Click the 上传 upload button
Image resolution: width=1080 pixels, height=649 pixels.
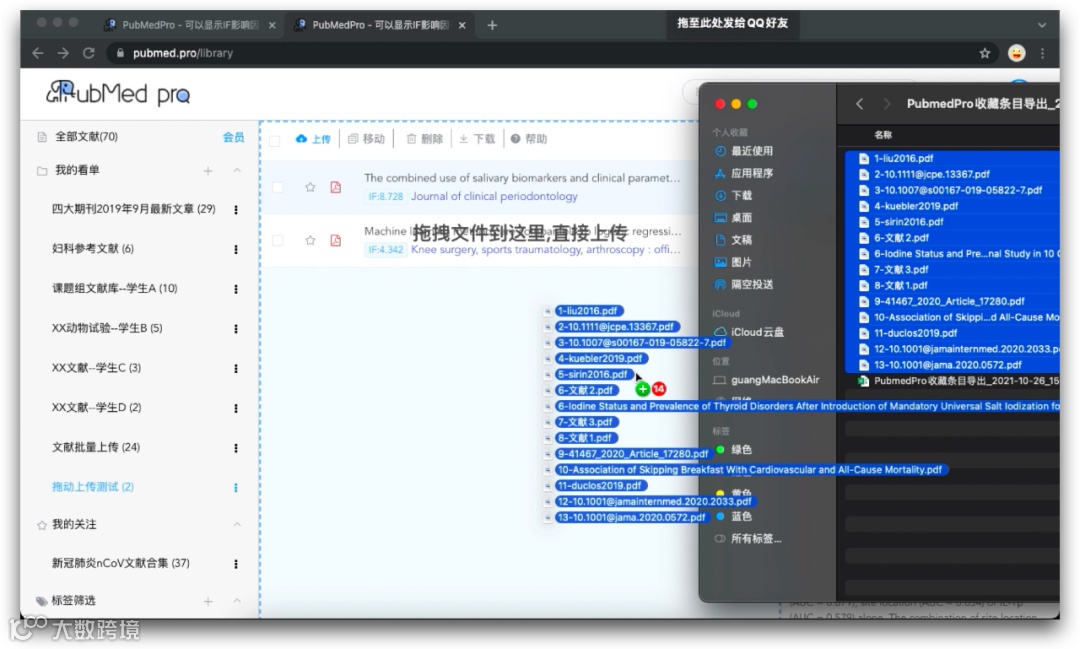click(313, 138)
